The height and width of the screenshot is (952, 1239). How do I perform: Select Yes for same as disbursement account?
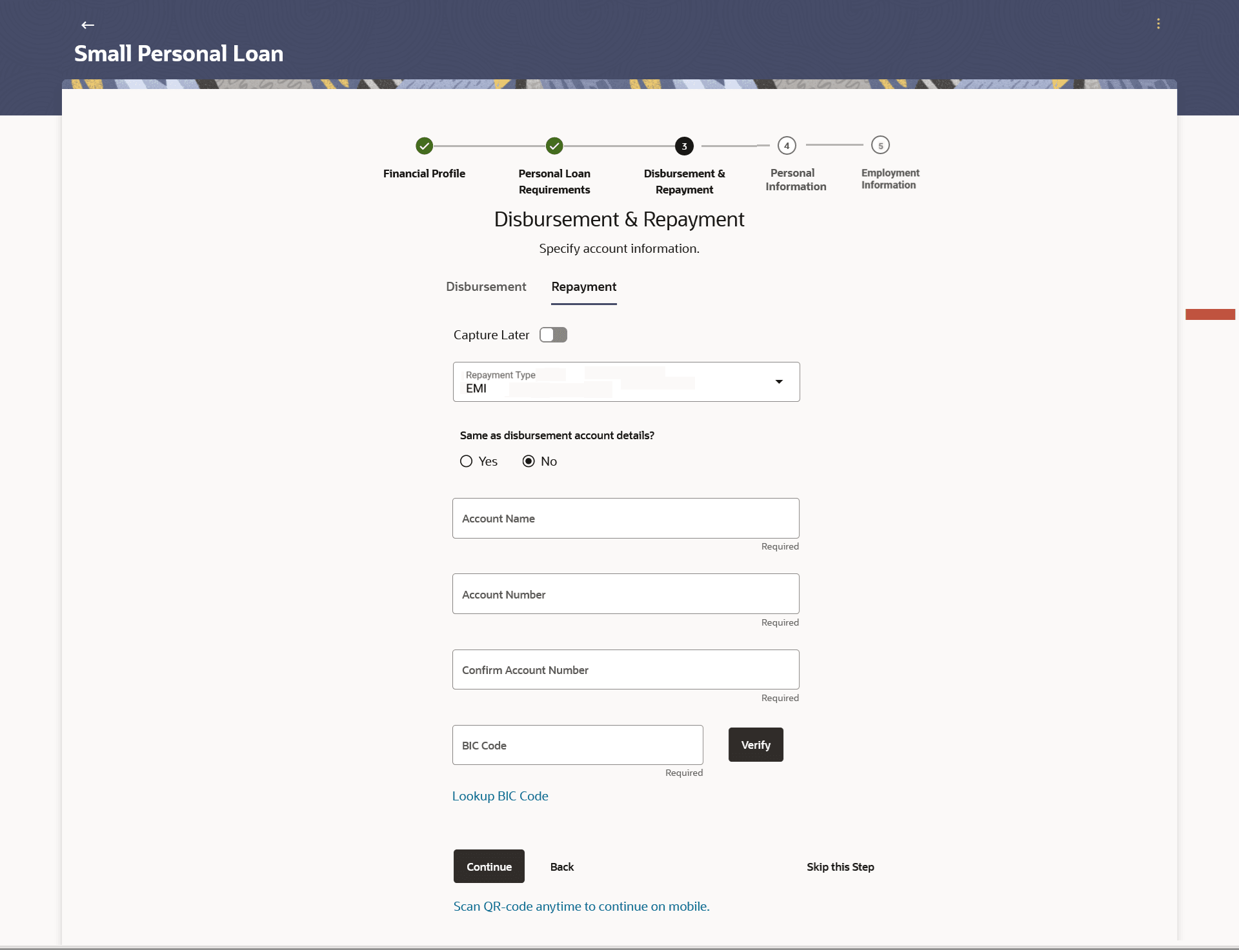(467, 461)
